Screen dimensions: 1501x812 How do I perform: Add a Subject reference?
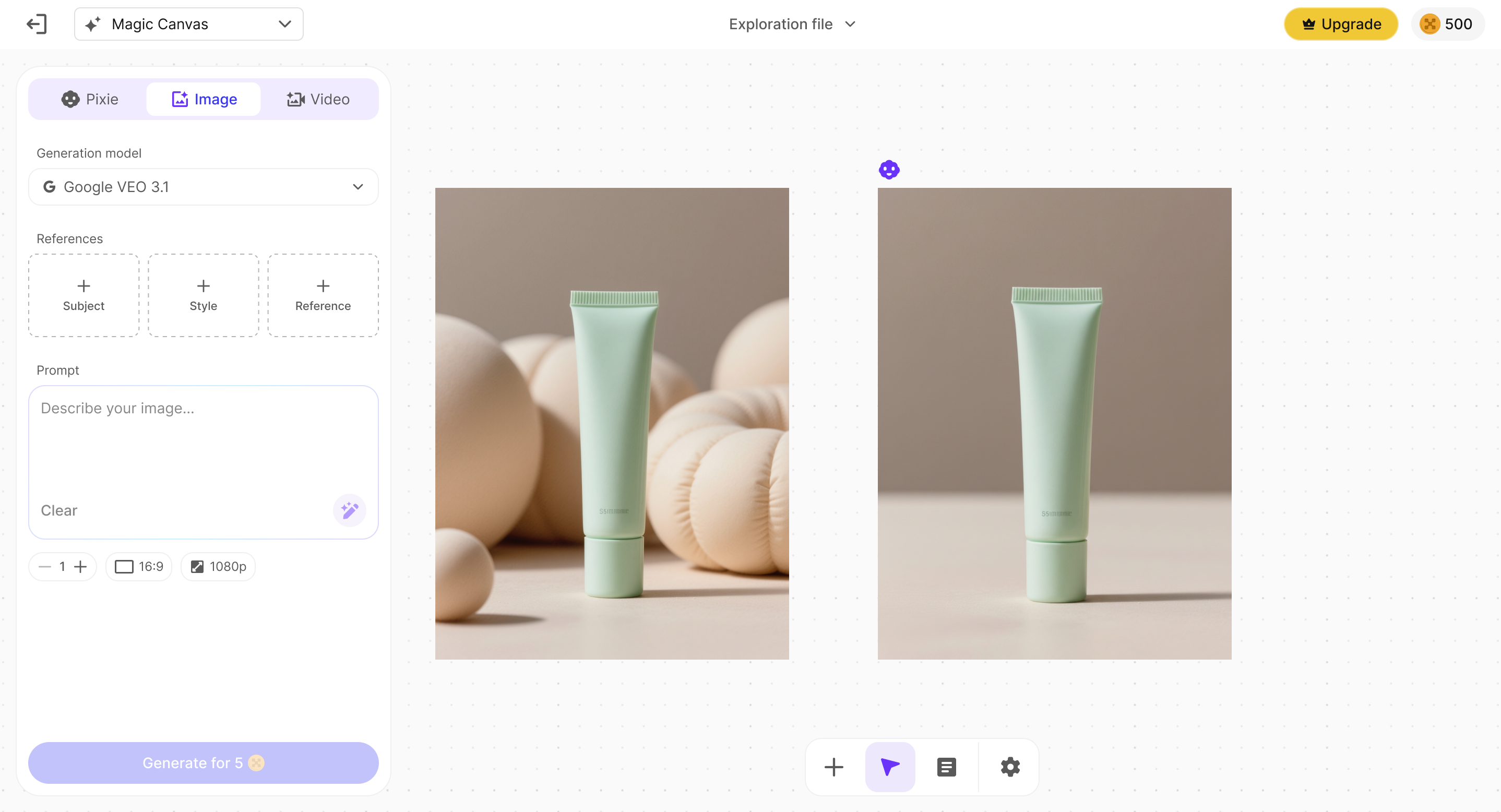pos(84,295)
